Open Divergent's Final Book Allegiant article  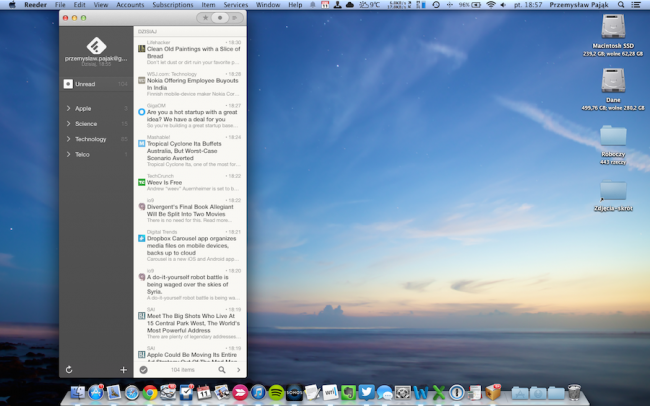point(190,211)
